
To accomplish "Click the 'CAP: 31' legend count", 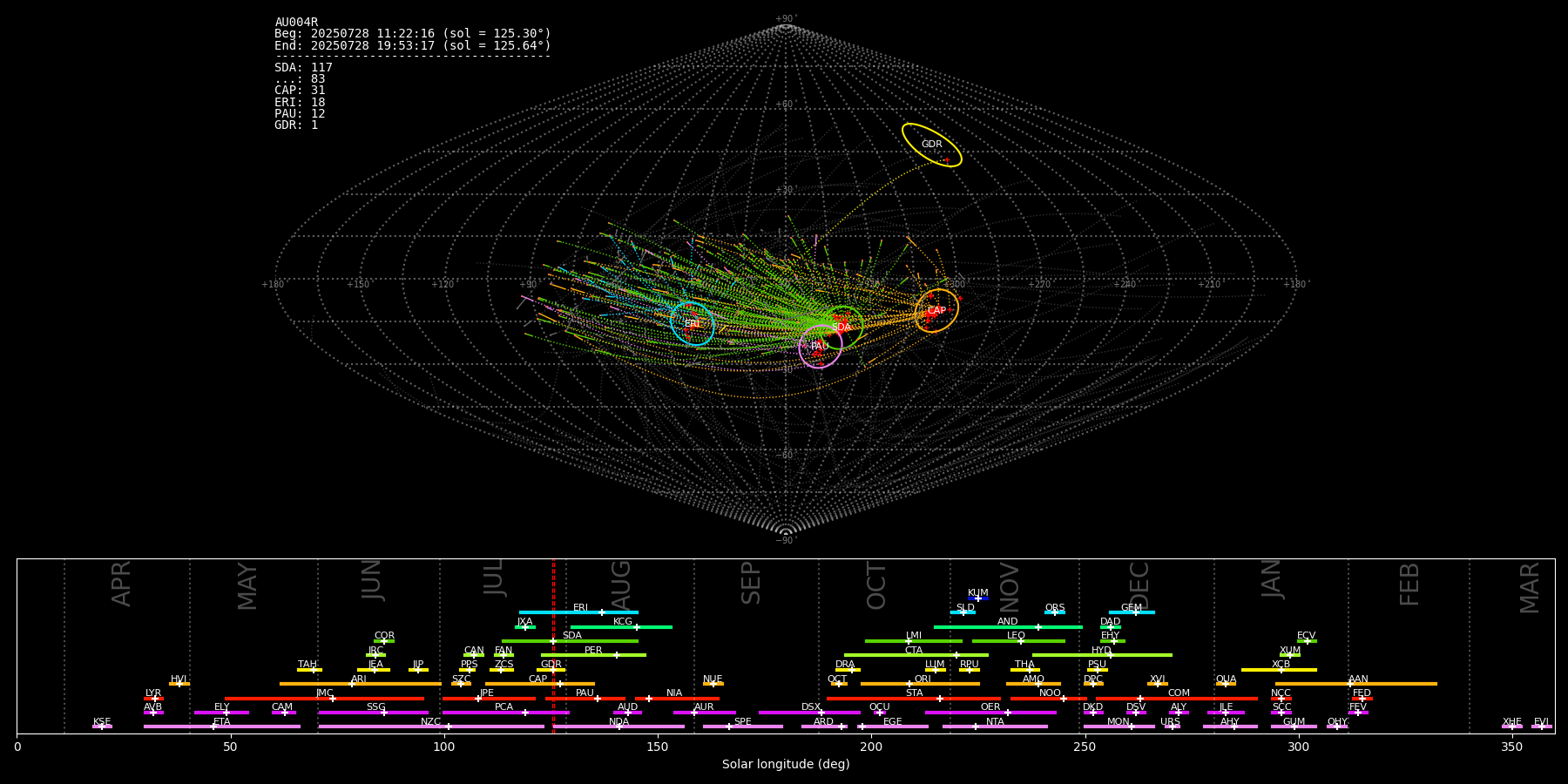I will click(300, 91).
